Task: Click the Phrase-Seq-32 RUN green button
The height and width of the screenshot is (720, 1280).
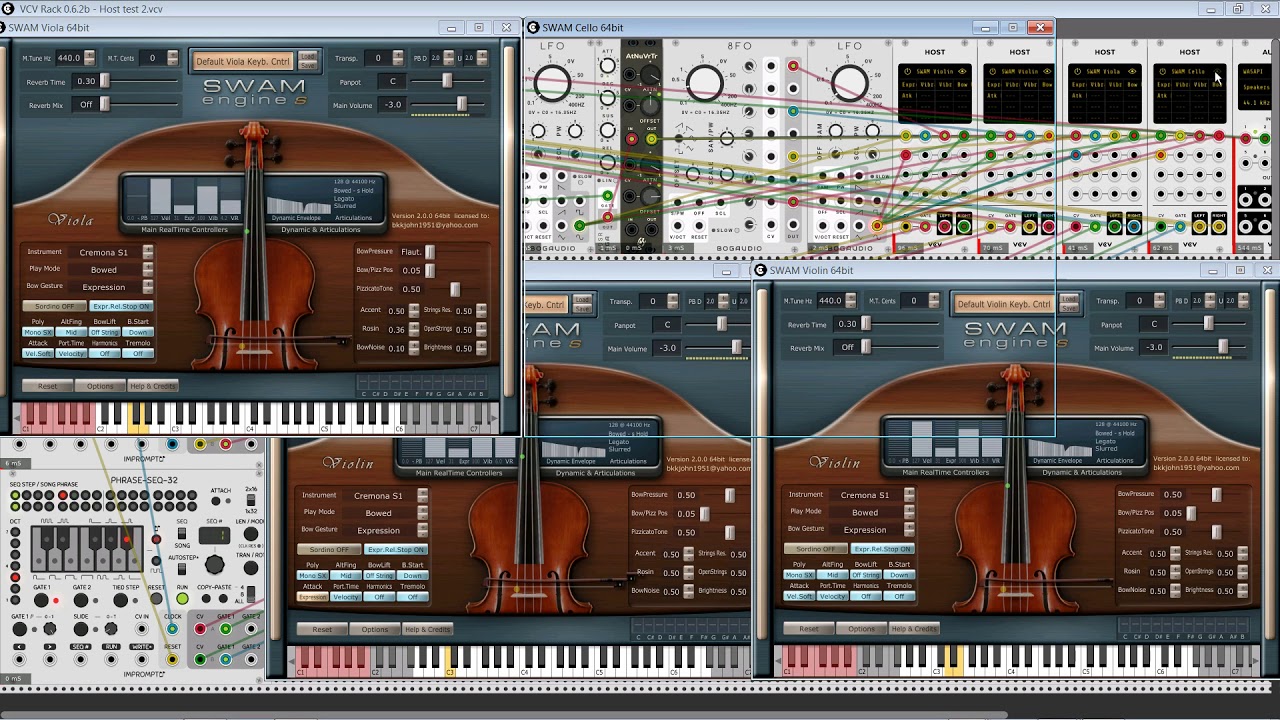Action: tap(182, 599)
